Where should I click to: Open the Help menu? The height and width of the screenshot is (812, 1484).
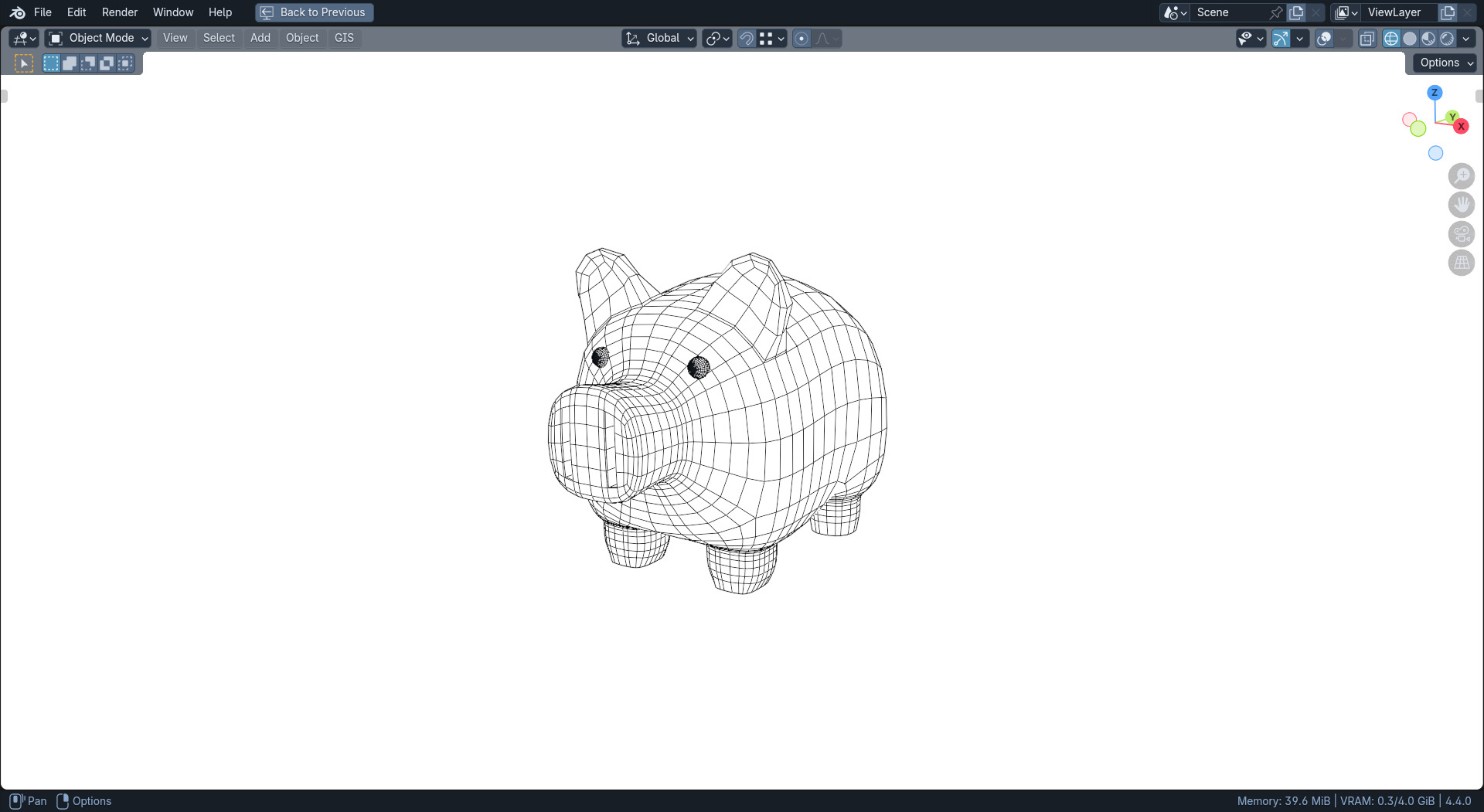[x=220, y=12]
